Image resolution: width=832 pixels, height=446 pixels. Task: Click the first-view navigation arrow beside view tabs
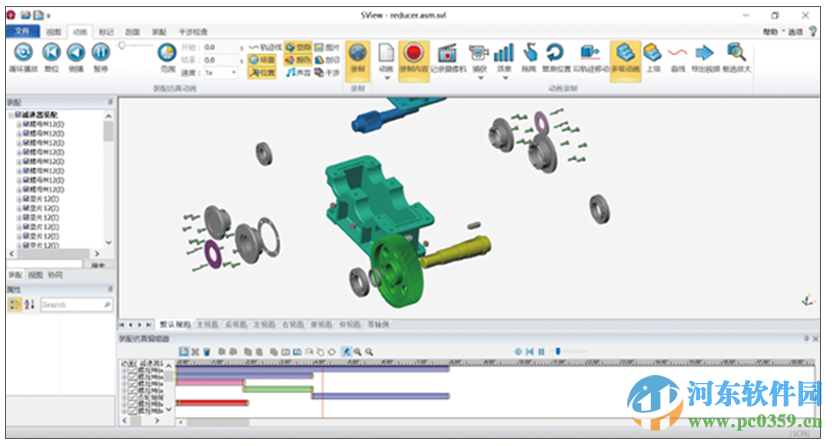coord(122,325)
